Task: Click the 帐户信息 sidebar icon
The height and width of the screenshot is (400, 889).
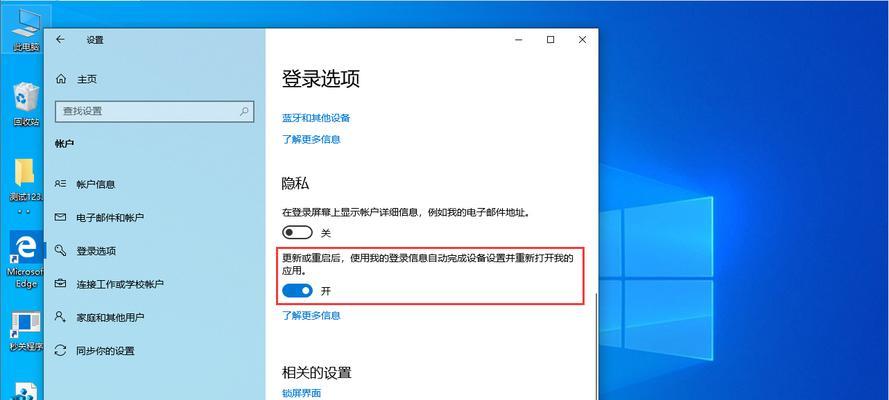Action: click(x=60, y=184)
